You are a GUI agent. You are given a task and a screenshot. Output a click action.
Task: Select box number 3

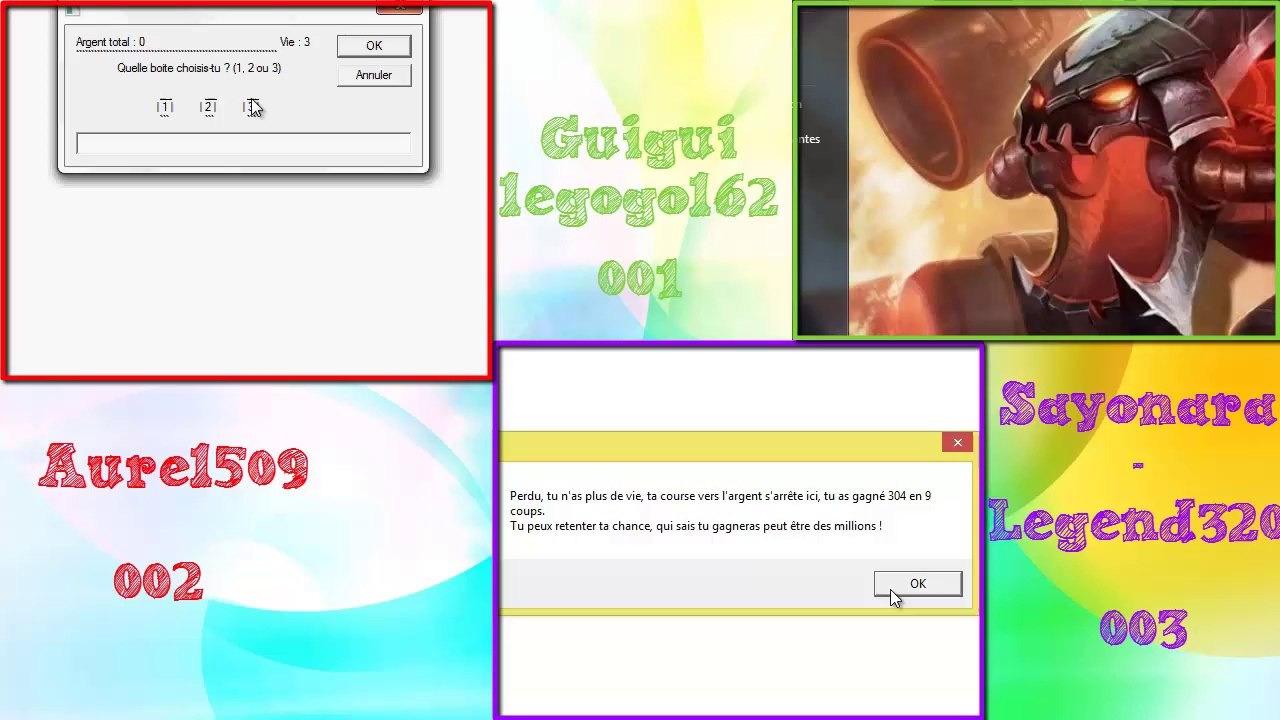pos(251,107)
